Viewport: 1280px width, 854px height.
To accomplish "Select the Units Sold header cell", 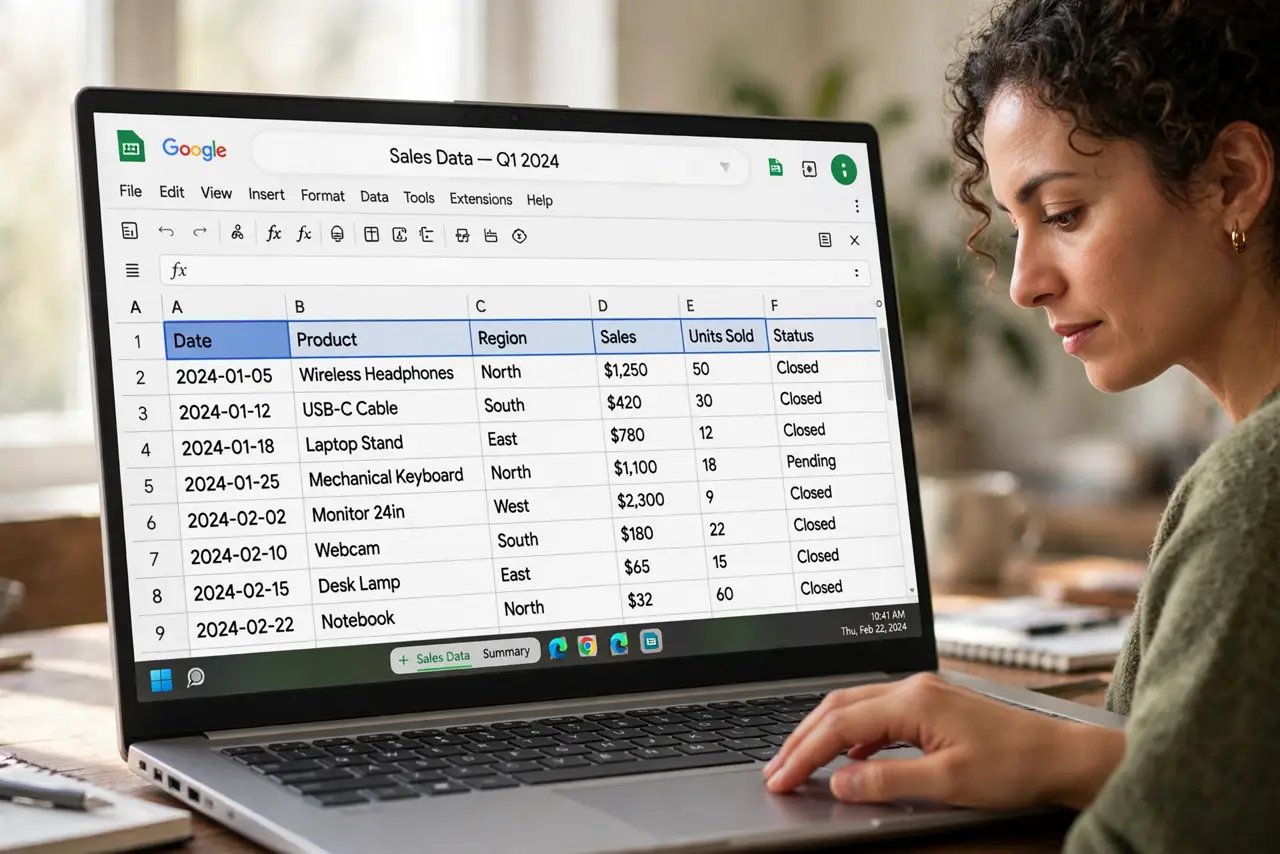I will pyautogui.click(x=723, y=335).
